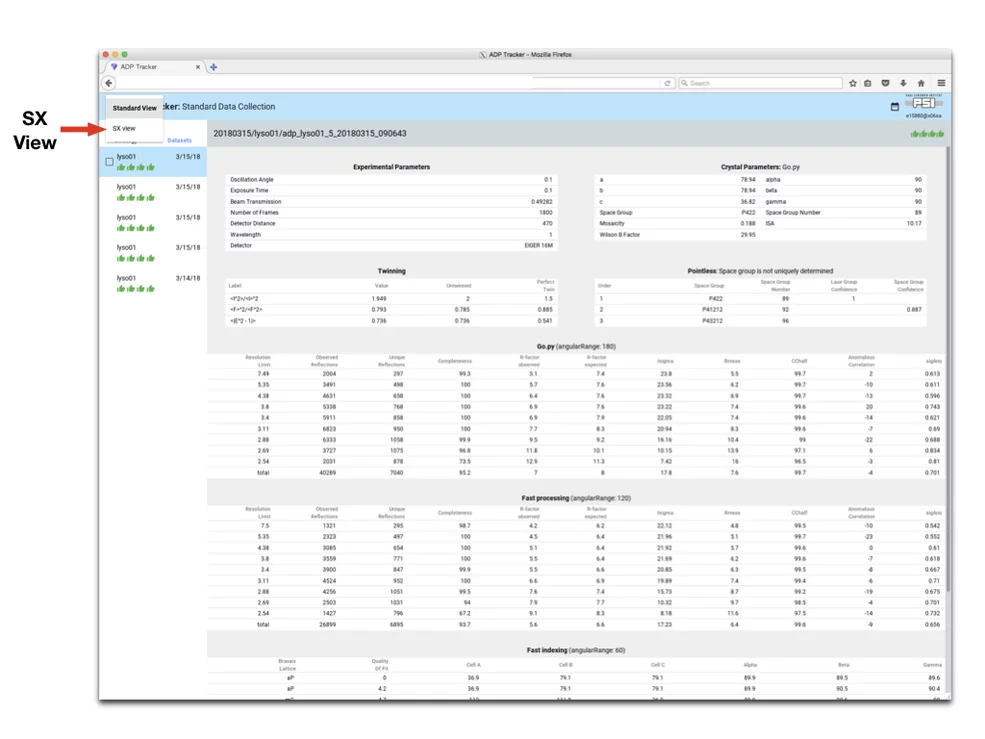Click the Bravais Lattice column header
The width and height of the screenshot is (985, 739).
point(287,665)
